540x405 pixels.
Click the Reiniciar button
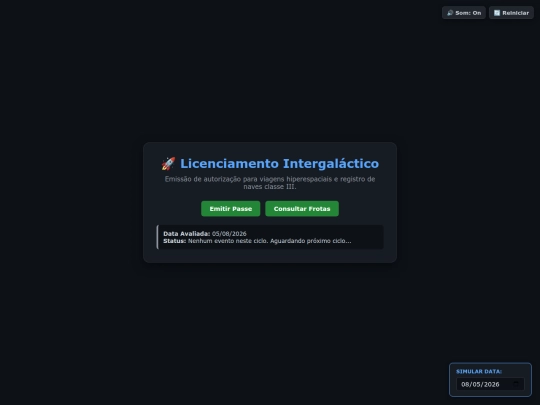[511, 13]
